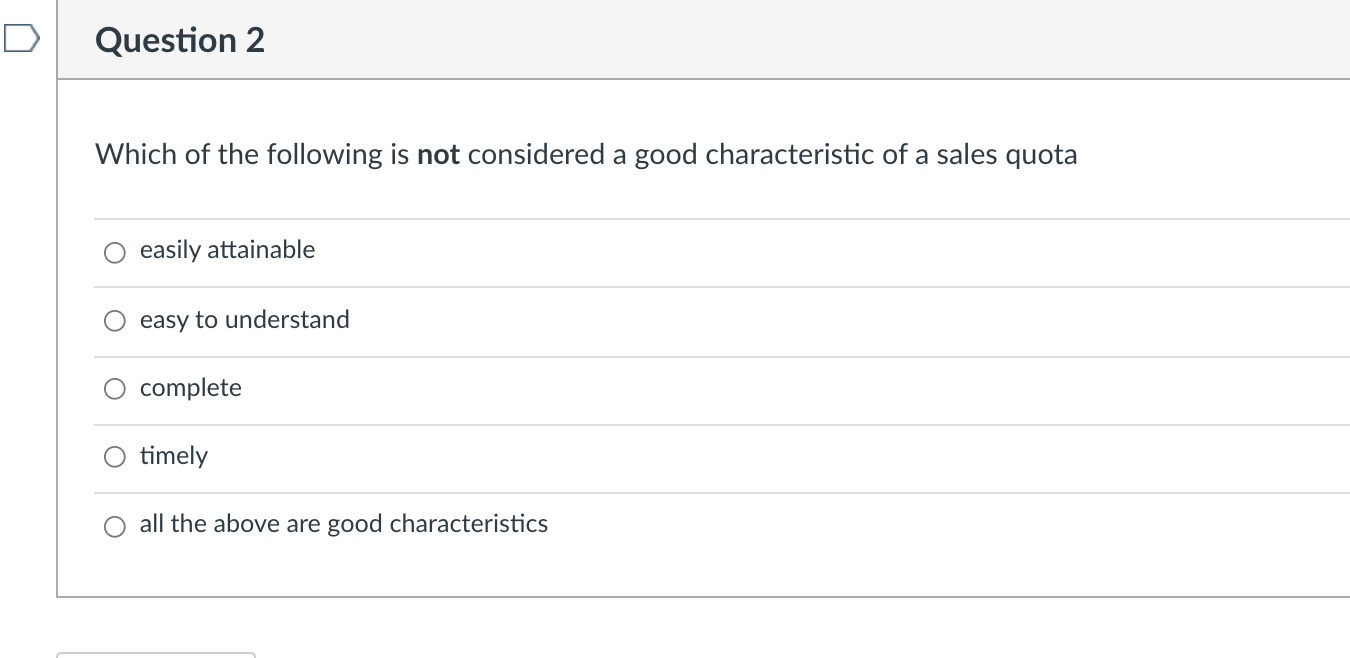The width and height of the screenshot is (1350, 658).
Task: Click the "timely" answer label text
Action: pyautogui.click(x=173, y=456)
